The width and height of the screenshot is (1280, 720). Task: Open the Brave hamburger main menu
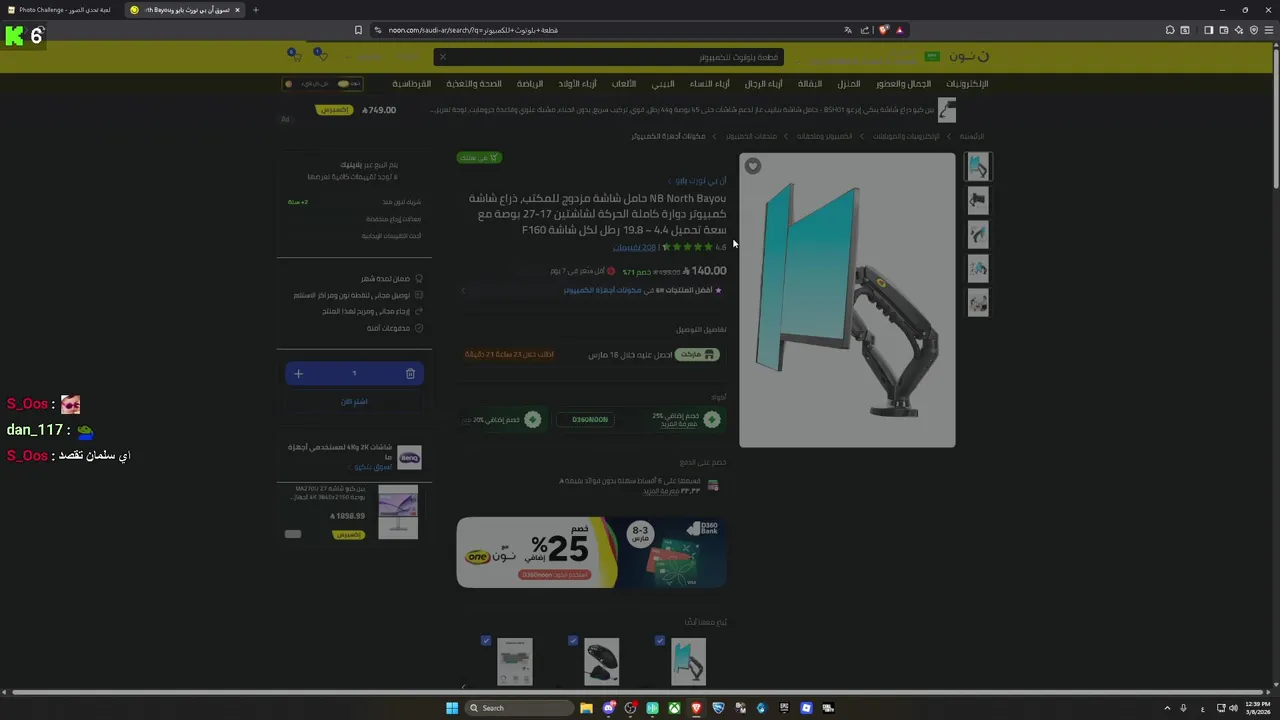coord(1270,30)
